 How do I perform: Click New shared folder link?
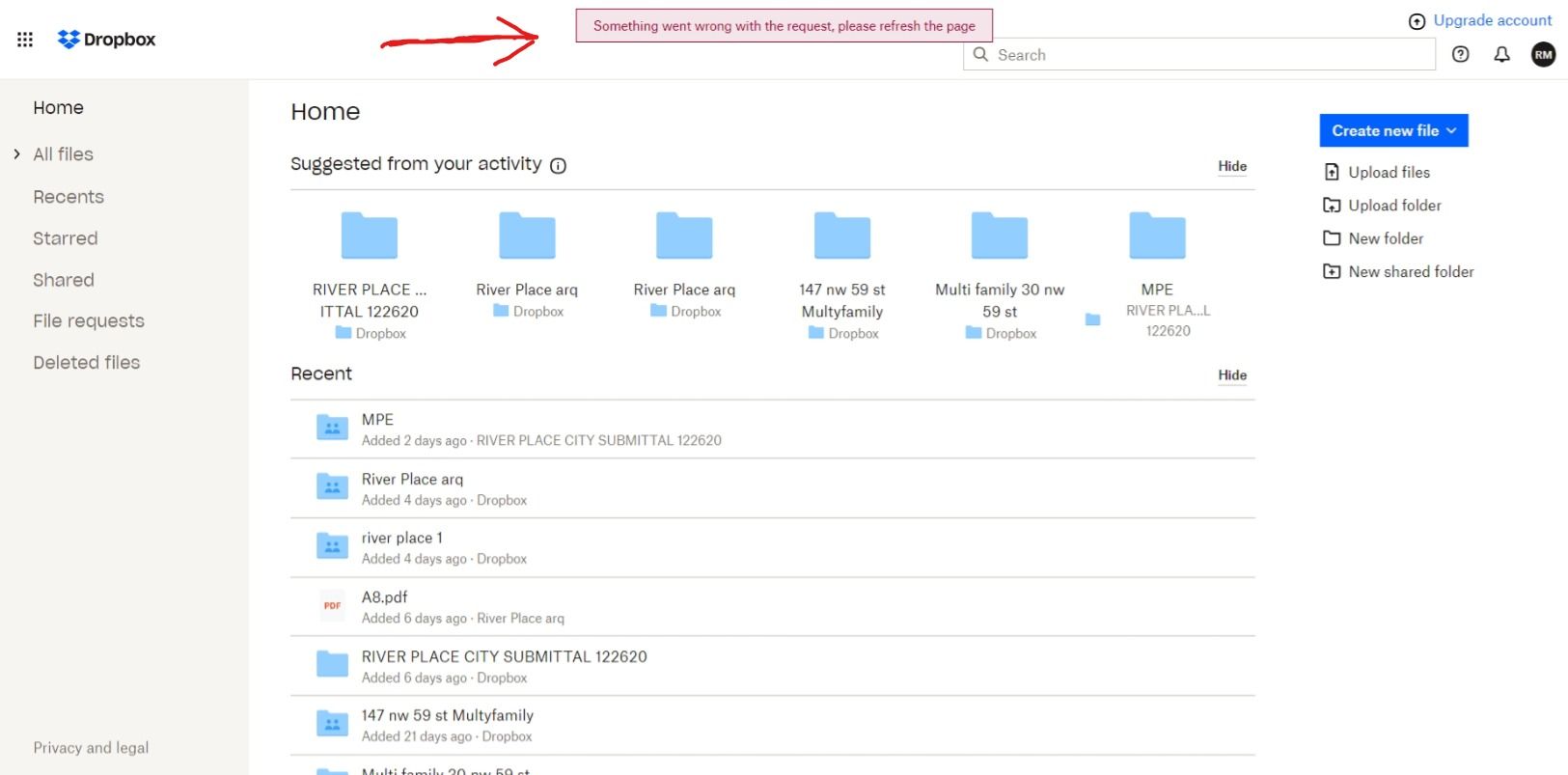pos(1411,271)
